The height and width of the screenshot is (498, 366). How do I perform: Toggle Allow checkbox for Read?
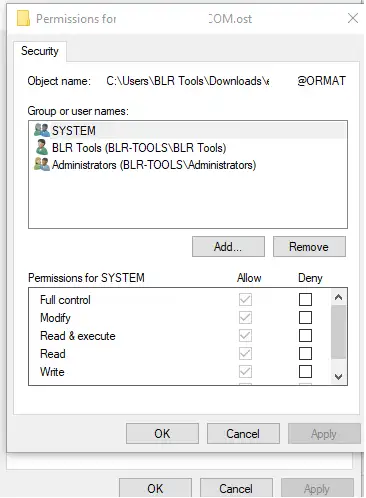pyautogui.click(x=245, y=353)
